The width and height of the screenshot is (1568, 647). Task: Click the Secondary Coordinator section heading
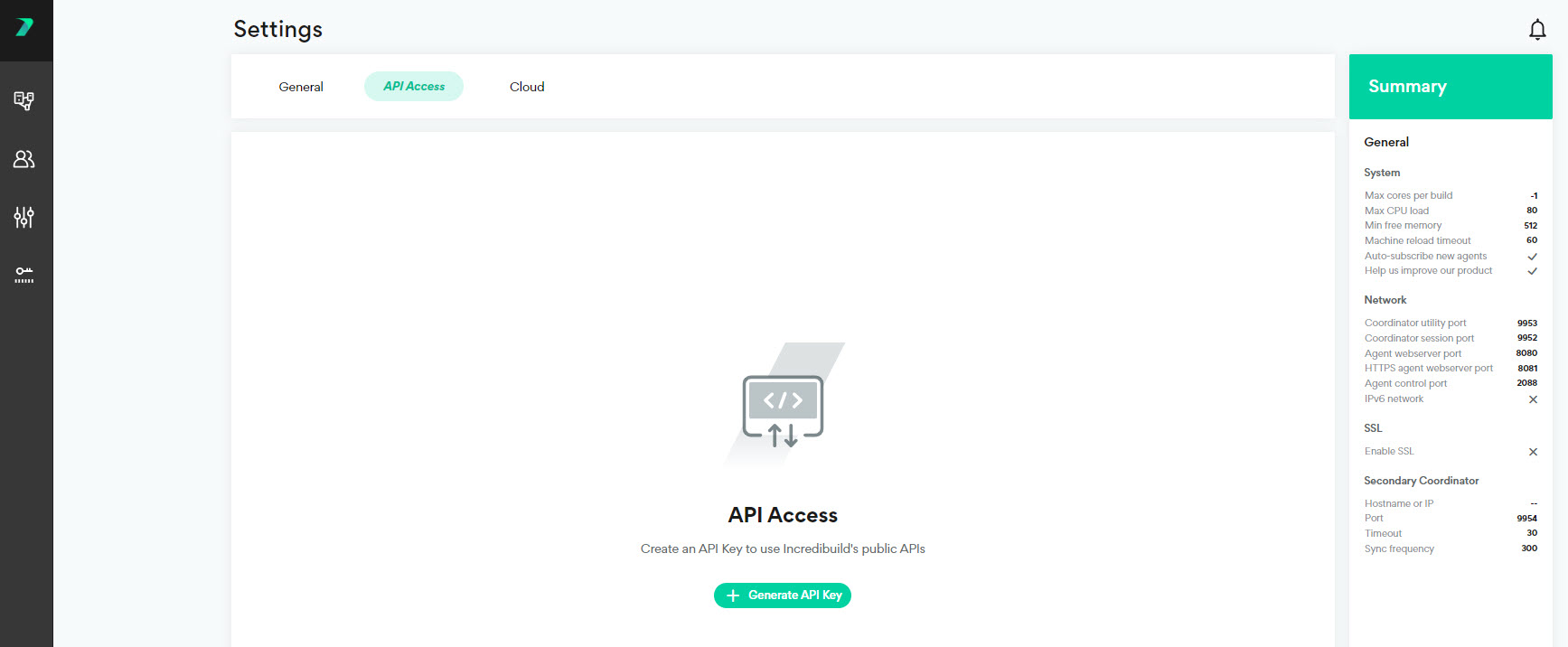coord(1421,481)
